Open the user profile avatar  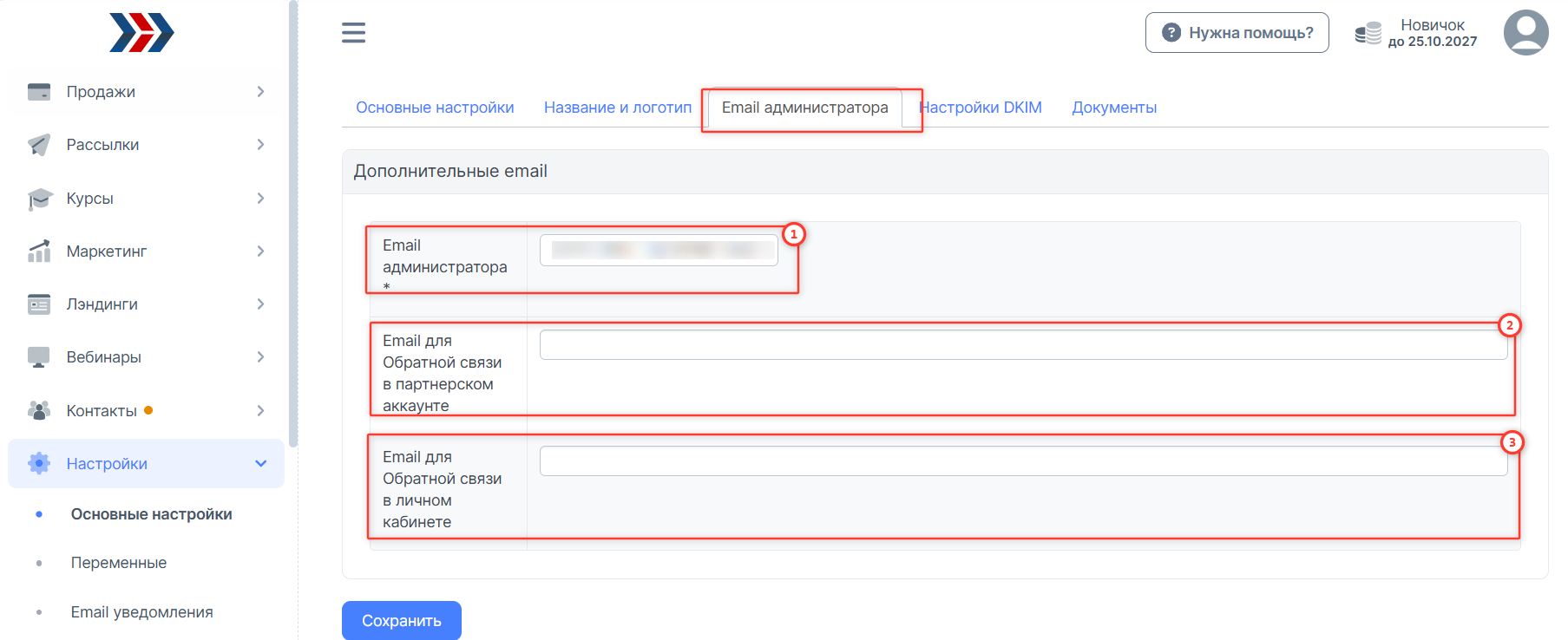pos(1525,33)
